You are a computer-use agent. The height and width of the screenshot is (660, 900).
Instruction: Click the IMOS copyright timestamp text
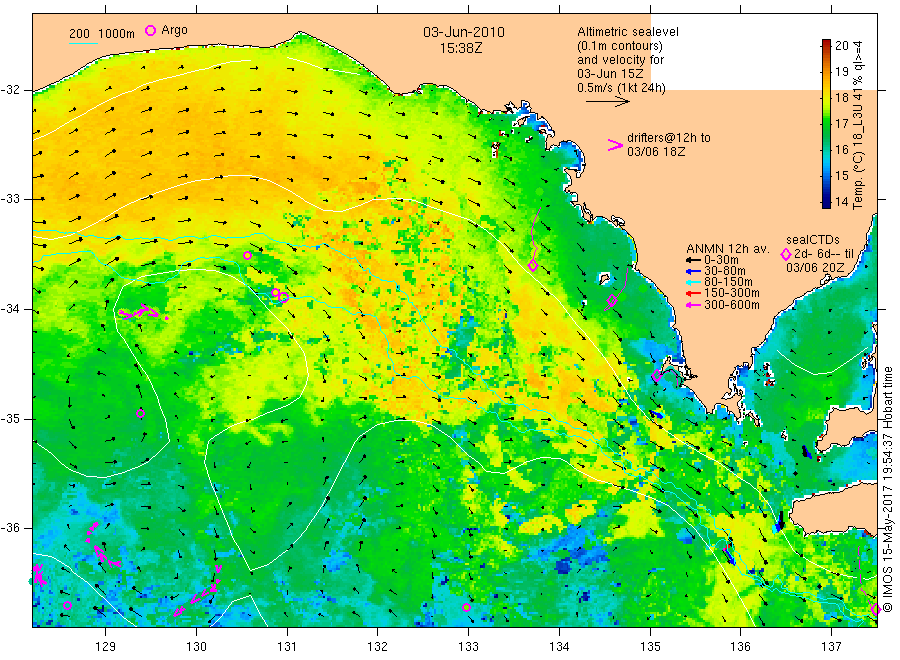pos(887,490)
